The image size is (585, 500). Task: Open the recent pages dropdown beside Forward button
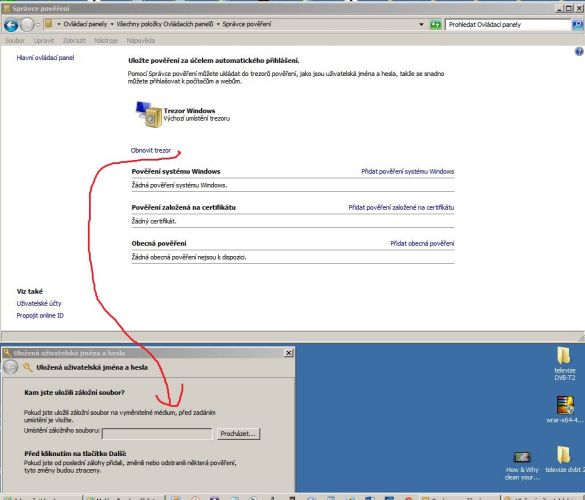[37, 25]
